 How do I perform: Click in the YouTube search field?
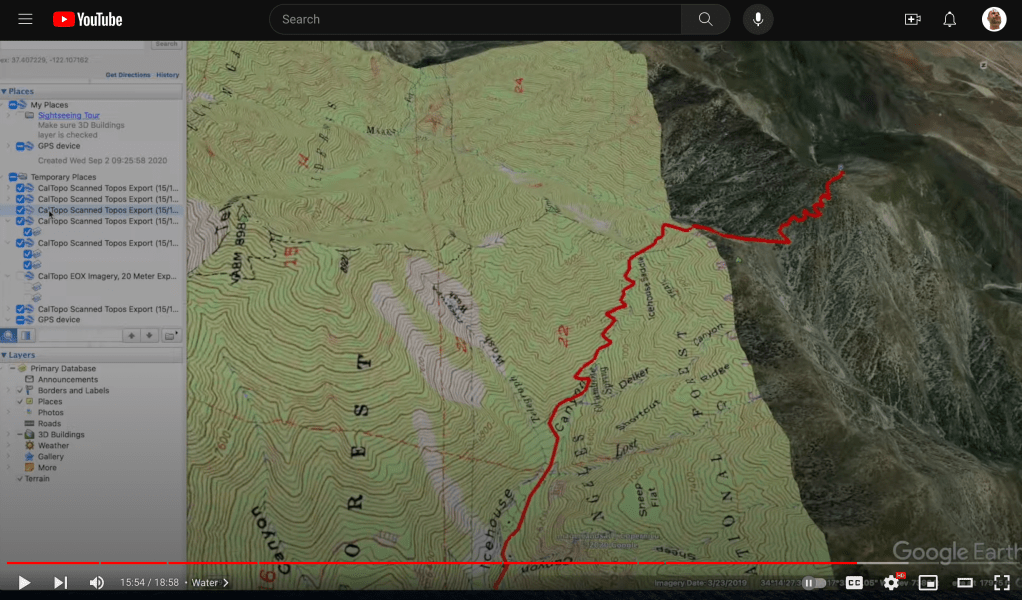click(475, 19)
